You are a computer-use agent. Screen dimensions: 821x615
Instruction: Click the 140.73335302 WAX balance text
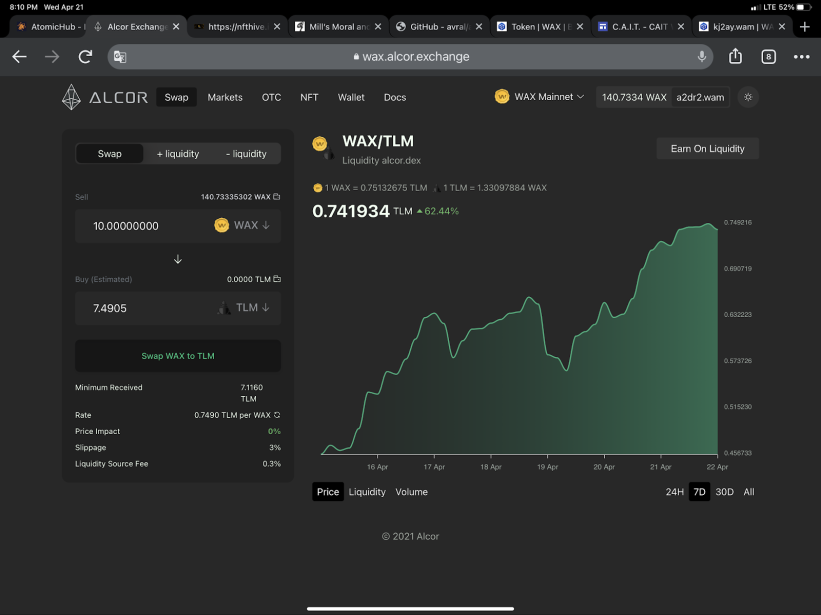(x=236, y=197)
